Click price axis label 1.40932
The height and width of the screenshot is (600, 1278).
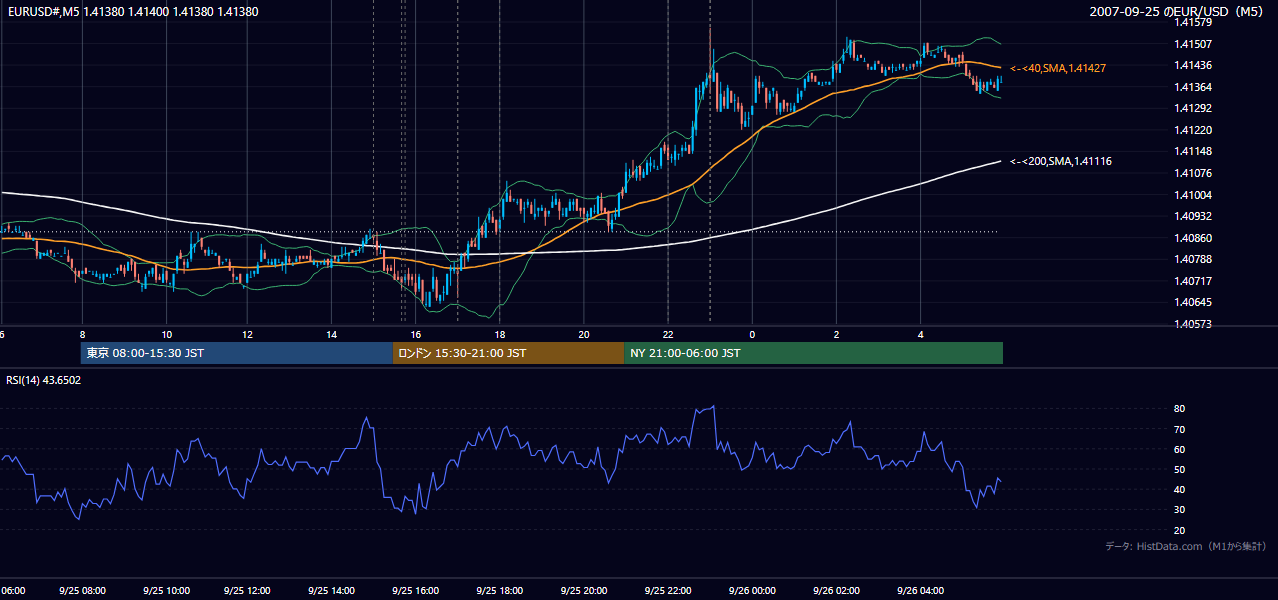tap(1191, 216)
